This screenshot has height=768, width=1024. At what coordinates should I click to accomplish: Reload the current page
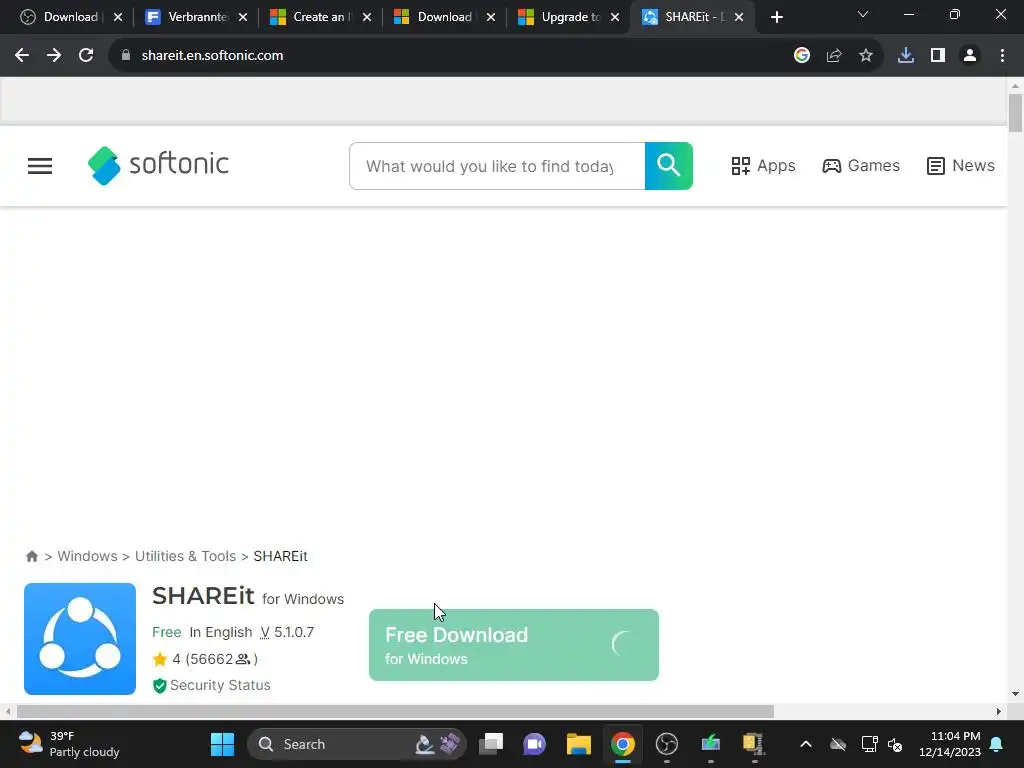tap(86, 56)
